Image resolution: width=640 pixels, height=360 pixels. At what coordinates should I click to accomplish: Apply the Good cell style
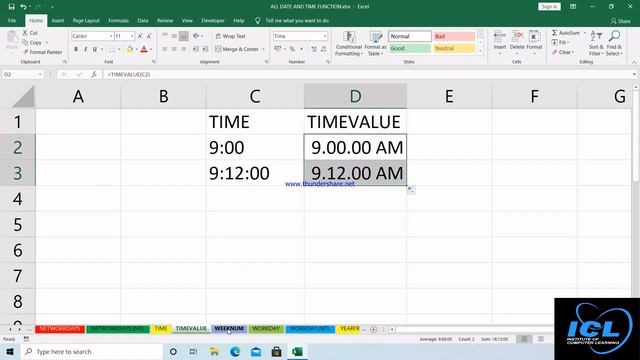[x=409, y=48]
